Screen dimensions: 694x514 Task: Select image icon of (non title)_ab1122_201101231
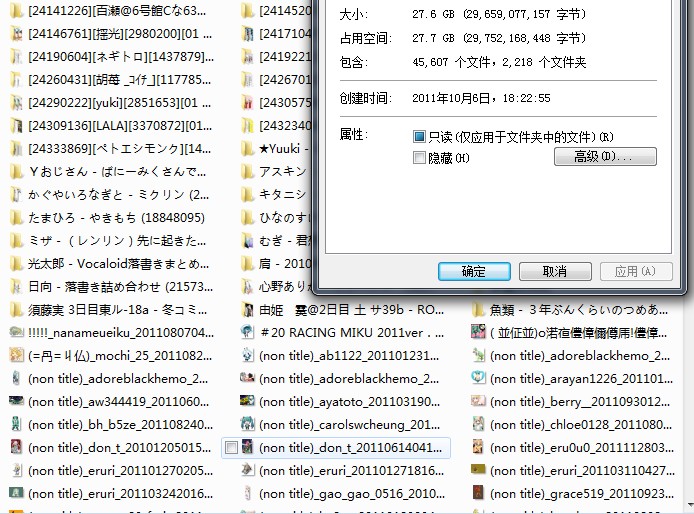tap(247, 355)
